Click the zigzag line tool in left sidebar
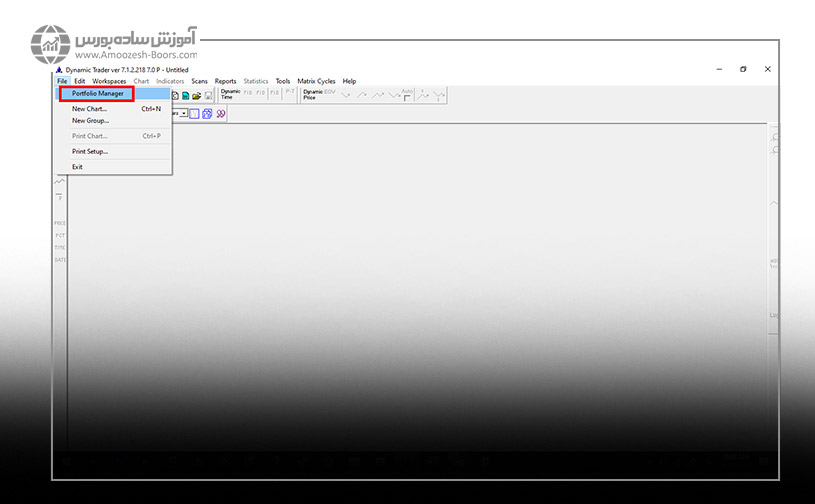 pyautogui.click(x=60, y=182)
